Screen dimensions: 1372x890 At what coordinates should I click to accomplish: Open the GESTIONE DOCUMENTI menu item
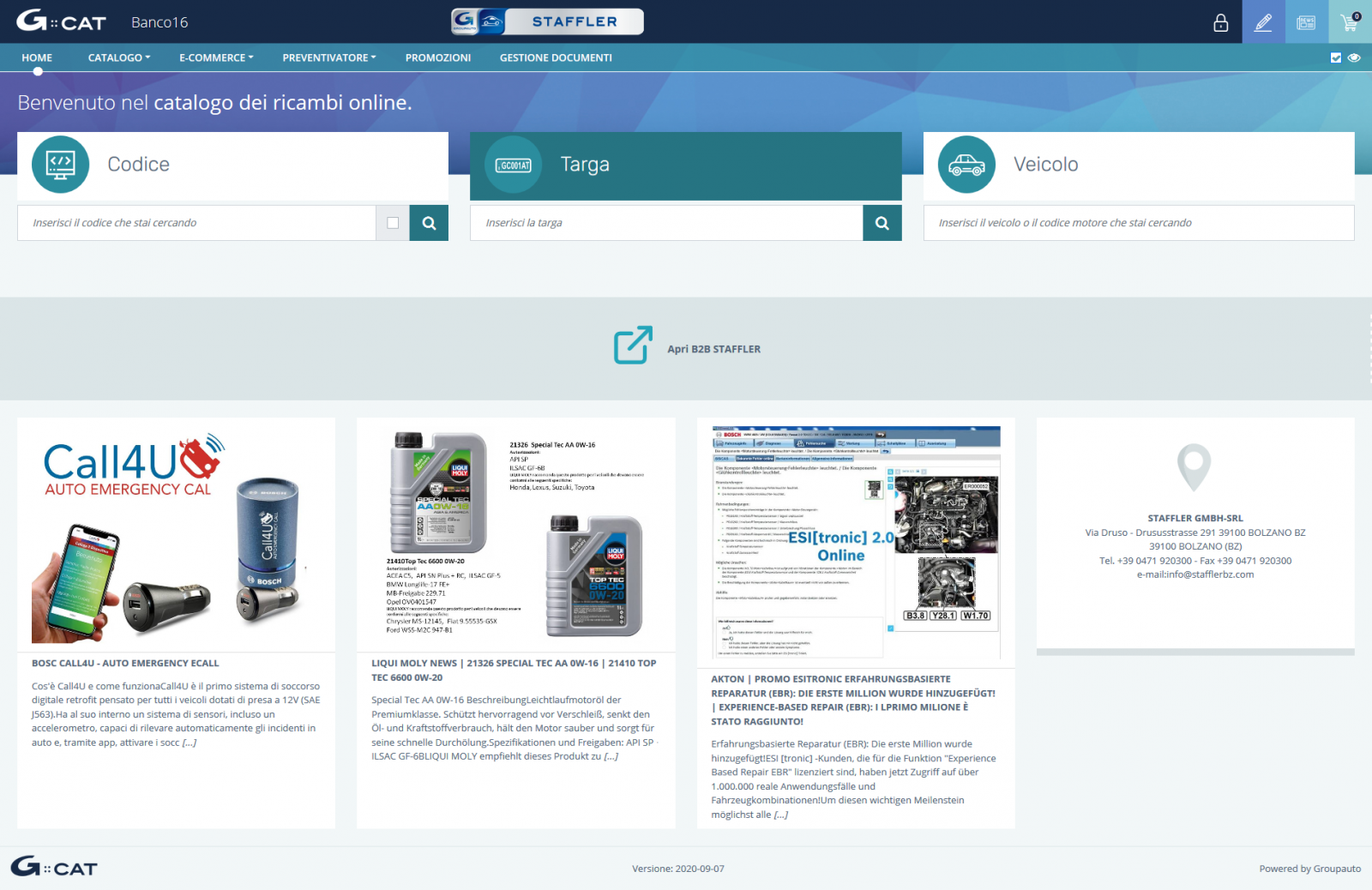click(x=556, y=57)
